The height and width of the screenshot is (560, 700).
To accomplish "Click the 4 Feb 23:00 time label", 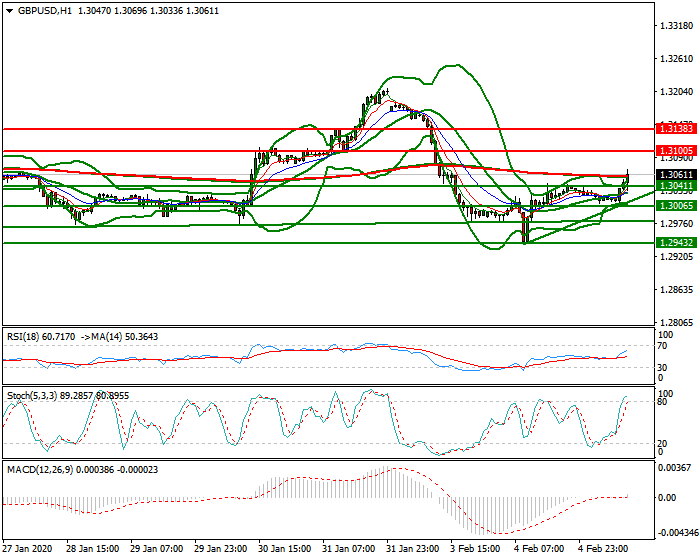I will tap(605, 550).
